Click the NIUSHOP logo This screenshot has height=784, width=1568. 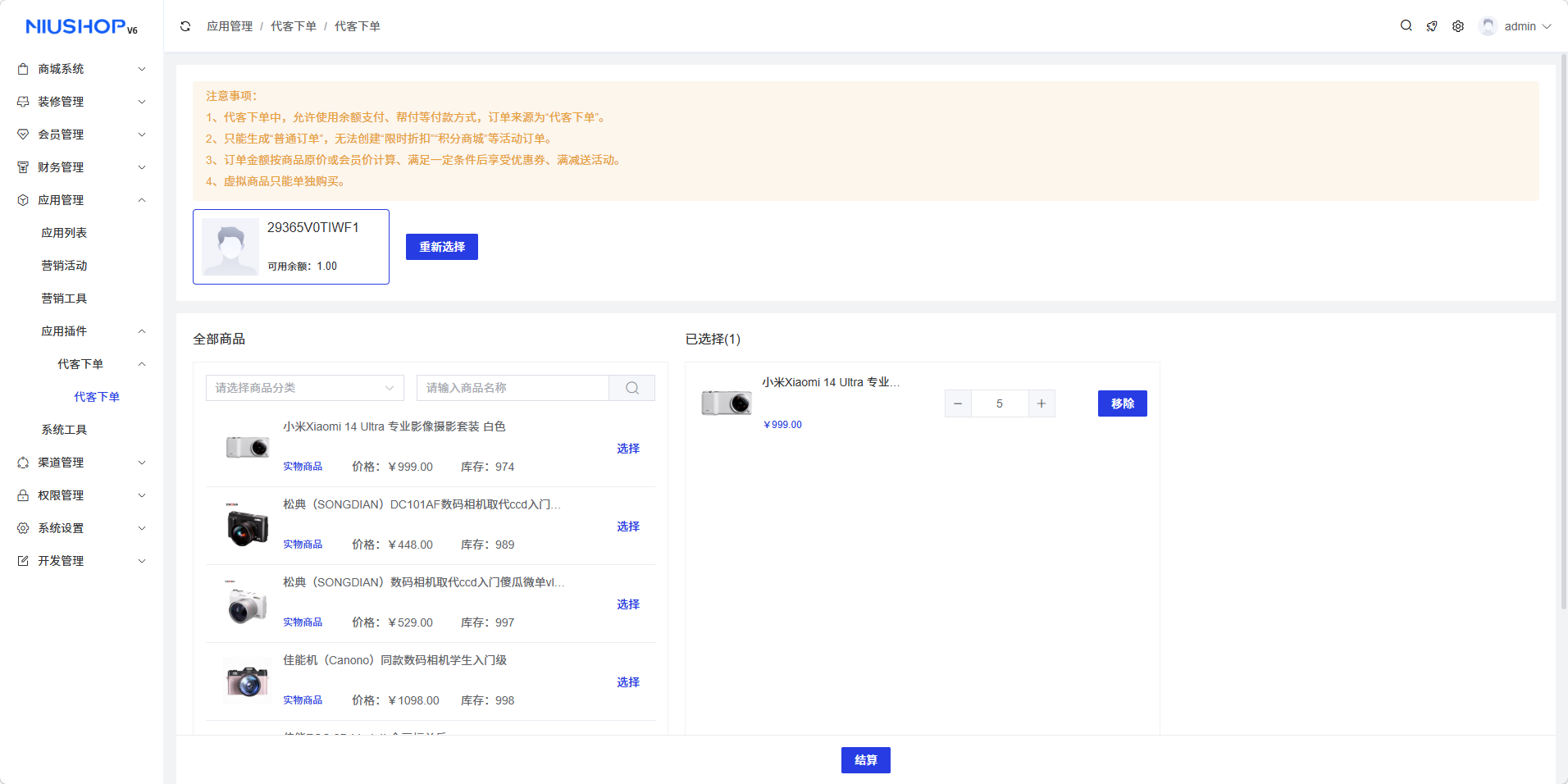pyautogui.click(x=81, y=27)
